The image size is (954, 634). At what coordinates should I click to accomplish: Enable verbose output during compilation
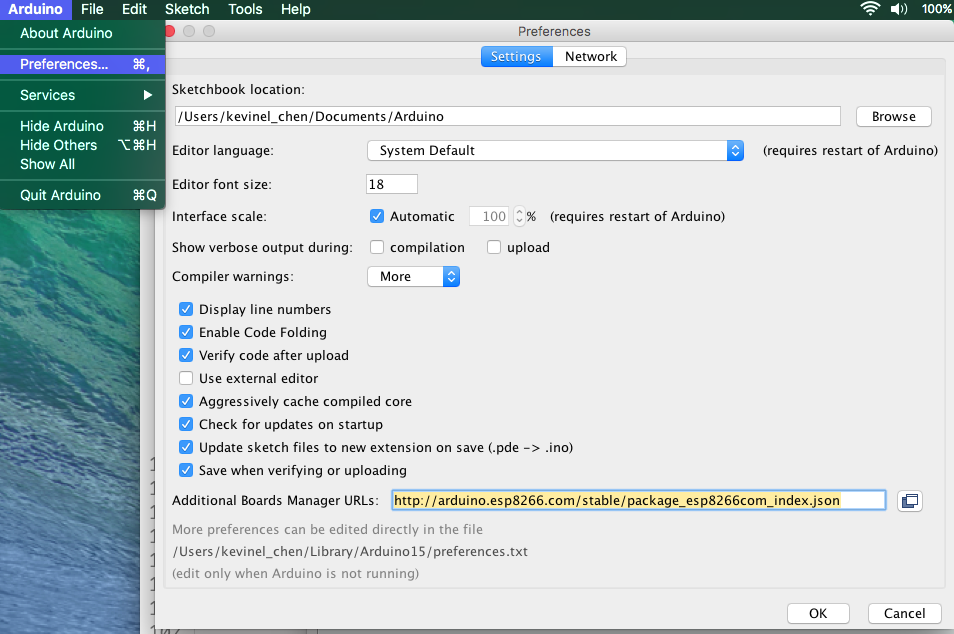coord(377,247)
